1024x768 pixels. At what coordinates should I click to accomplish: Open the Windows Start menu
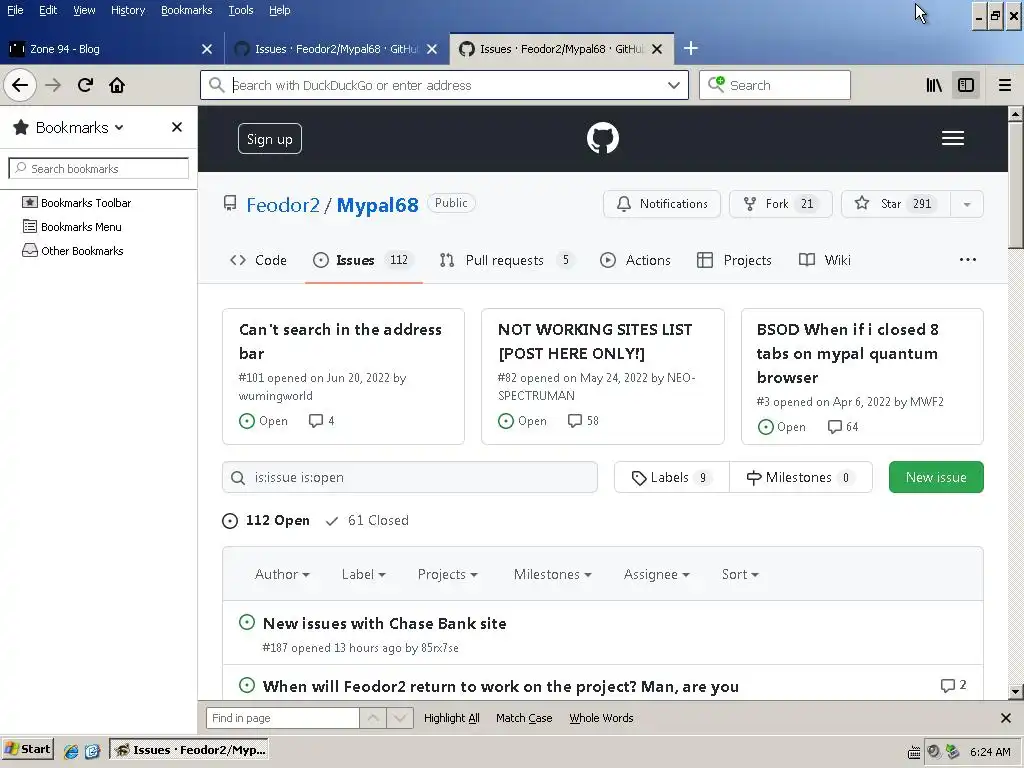point(27,749)
